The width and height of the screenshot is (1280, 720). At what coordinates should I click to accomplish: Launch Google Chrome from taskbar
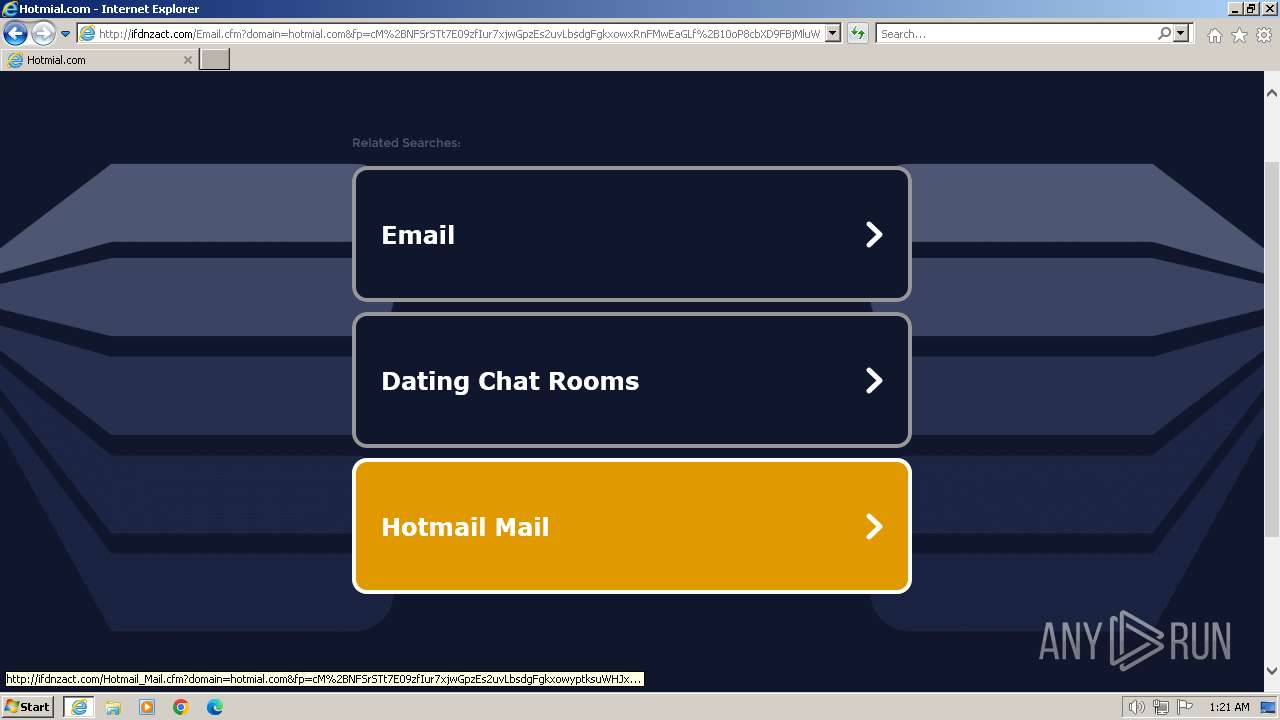click(x=181, y=707)
